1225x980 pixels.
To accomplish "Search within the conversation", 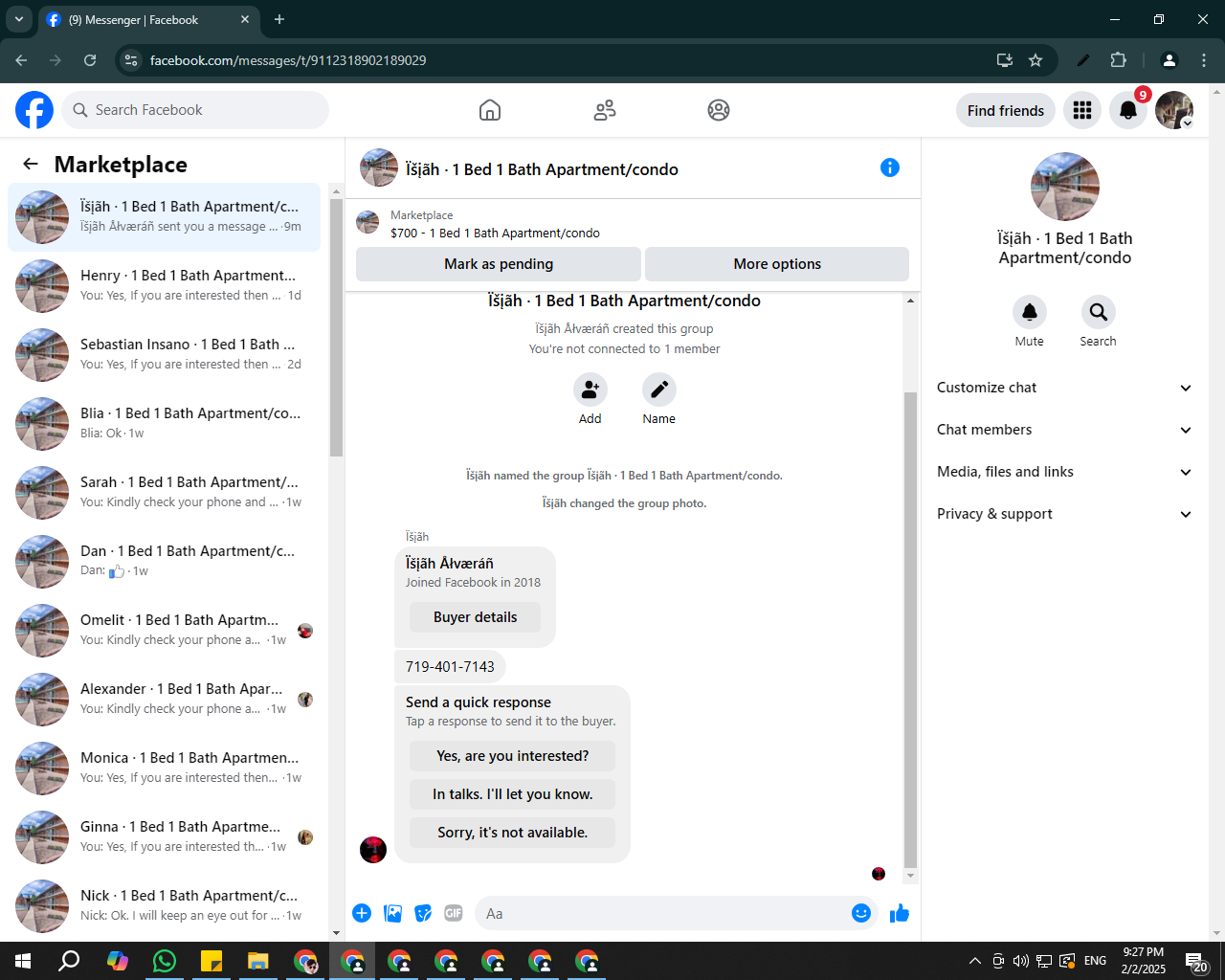I will pos(1099,312).
